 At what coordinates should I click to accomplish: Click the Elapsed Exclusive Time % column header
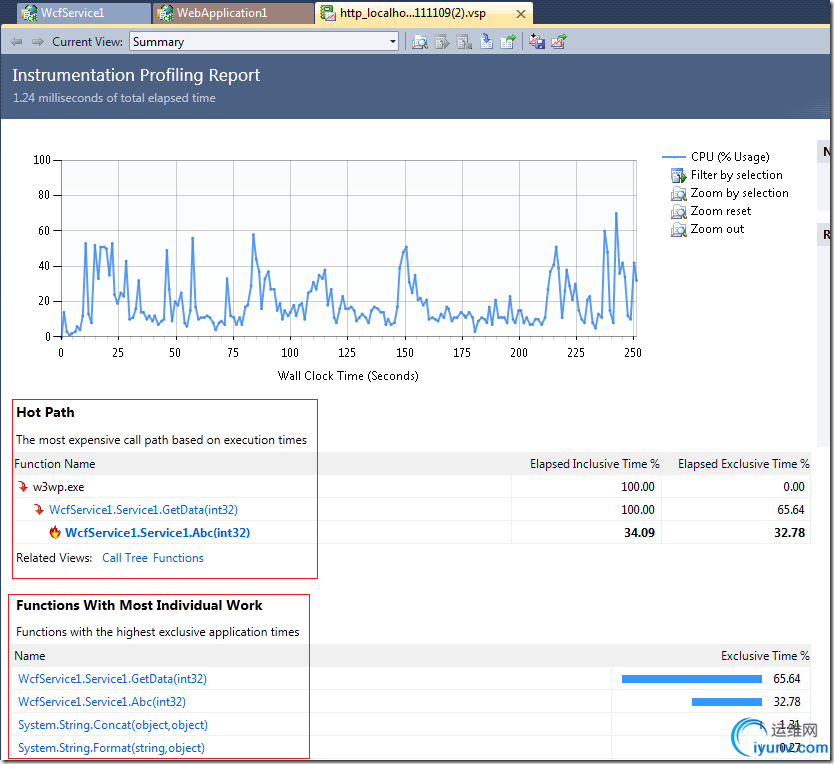coord(744,464)
